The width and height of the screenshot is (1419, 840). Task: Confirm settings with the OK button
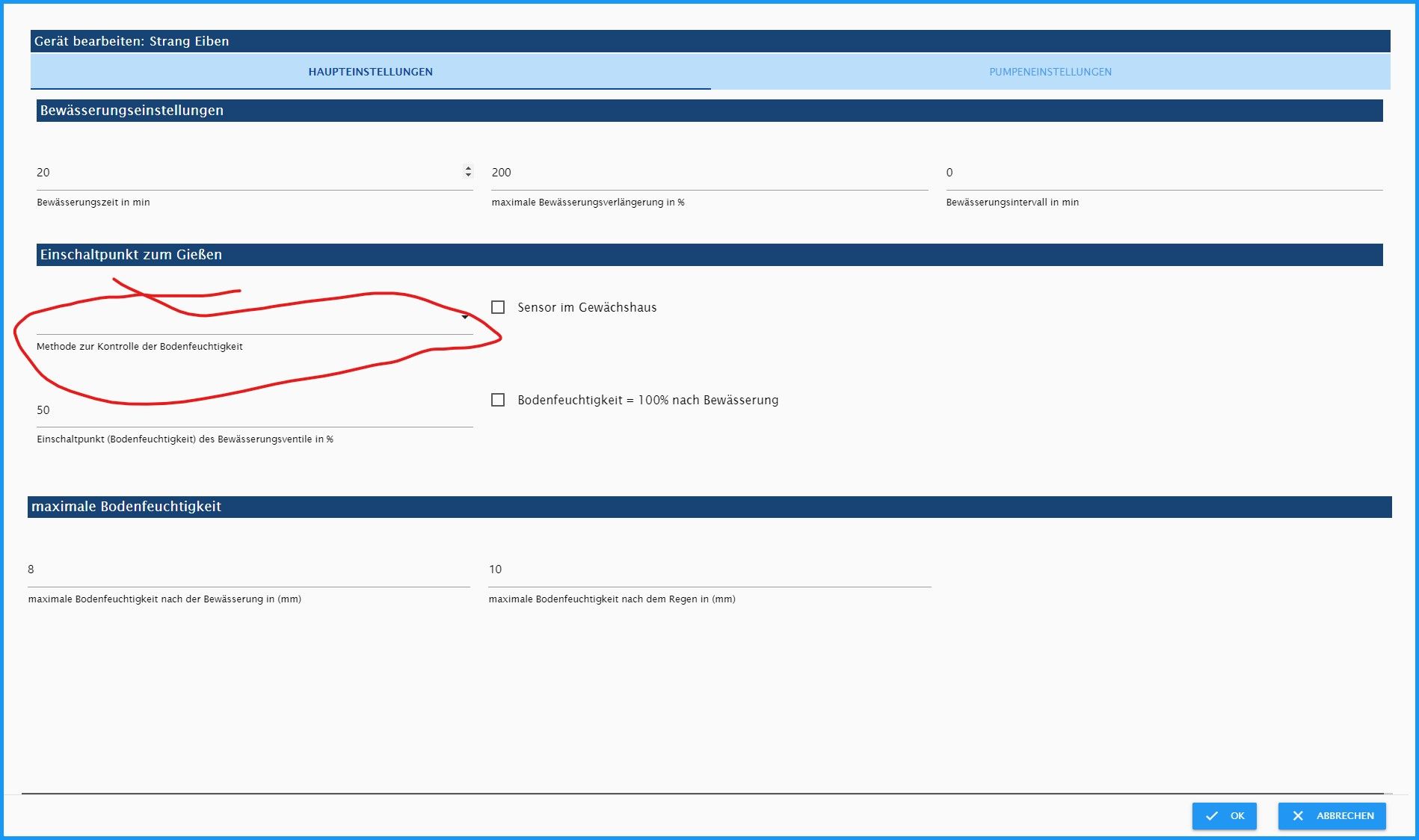[x=1225, y=816]
